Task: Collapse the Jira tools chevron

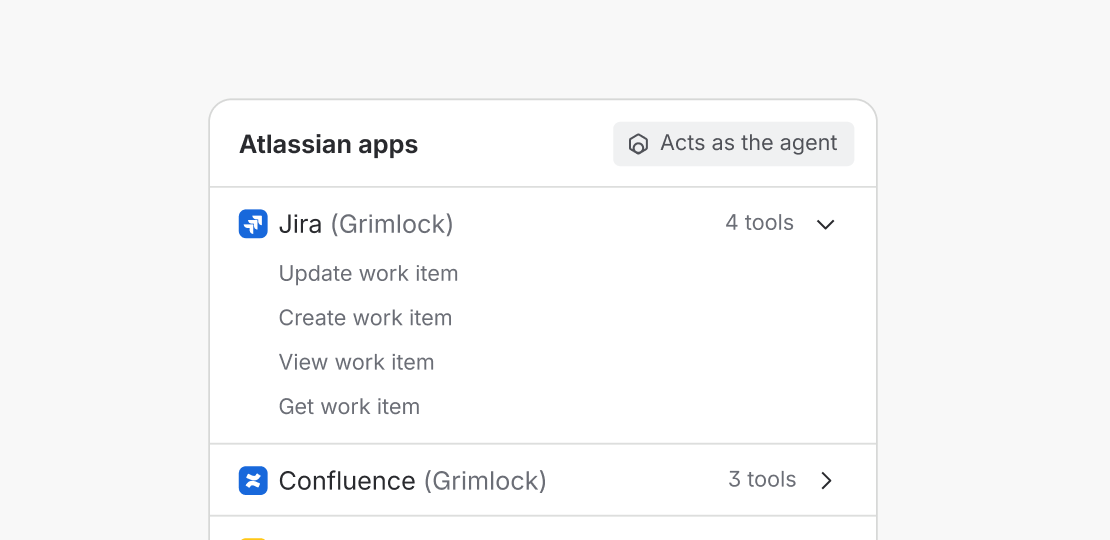Action: tap(825, 224)
